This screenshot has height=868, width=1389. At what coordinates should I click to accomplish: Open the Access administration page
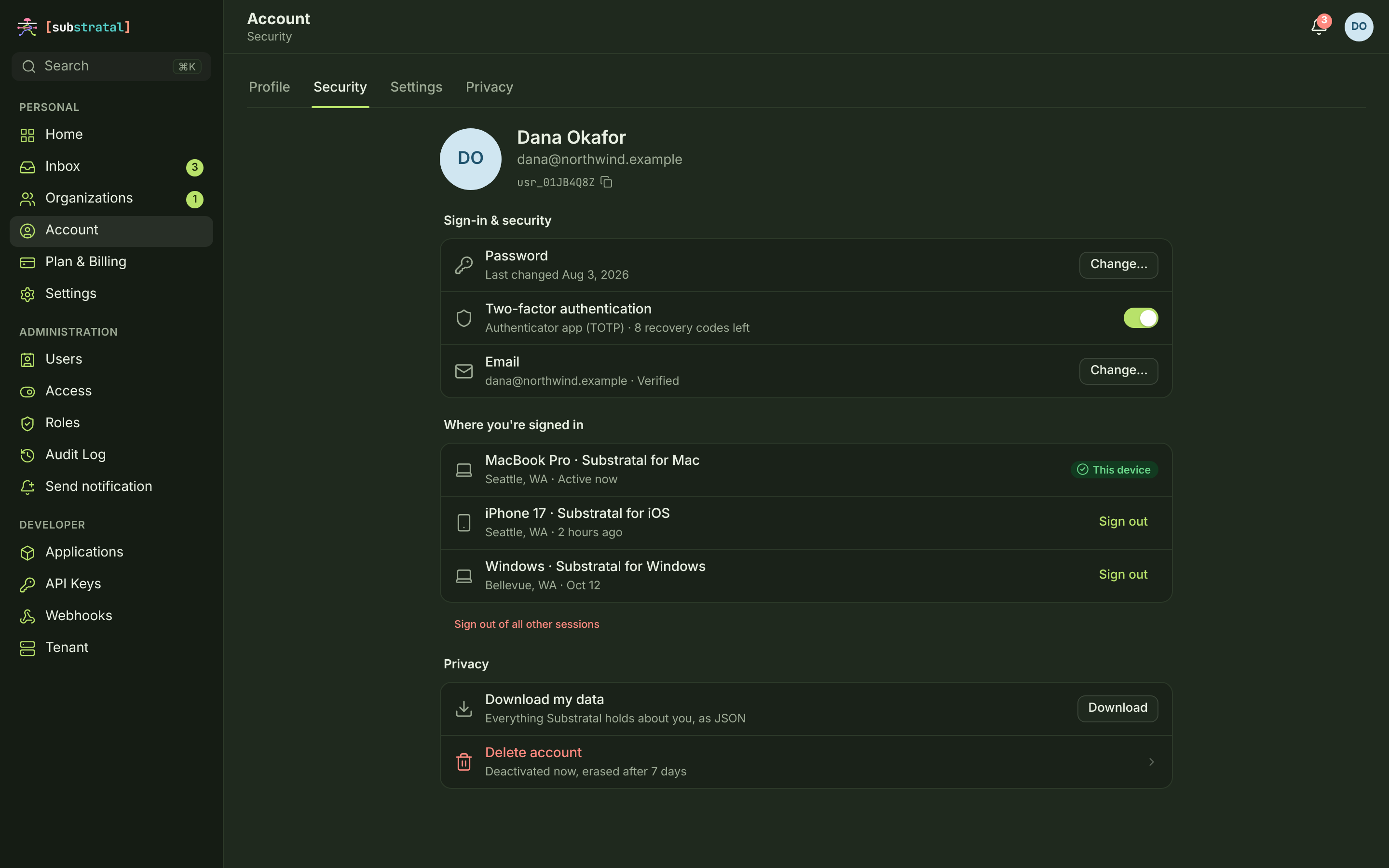pyautogui.click(x=111, y=391)
